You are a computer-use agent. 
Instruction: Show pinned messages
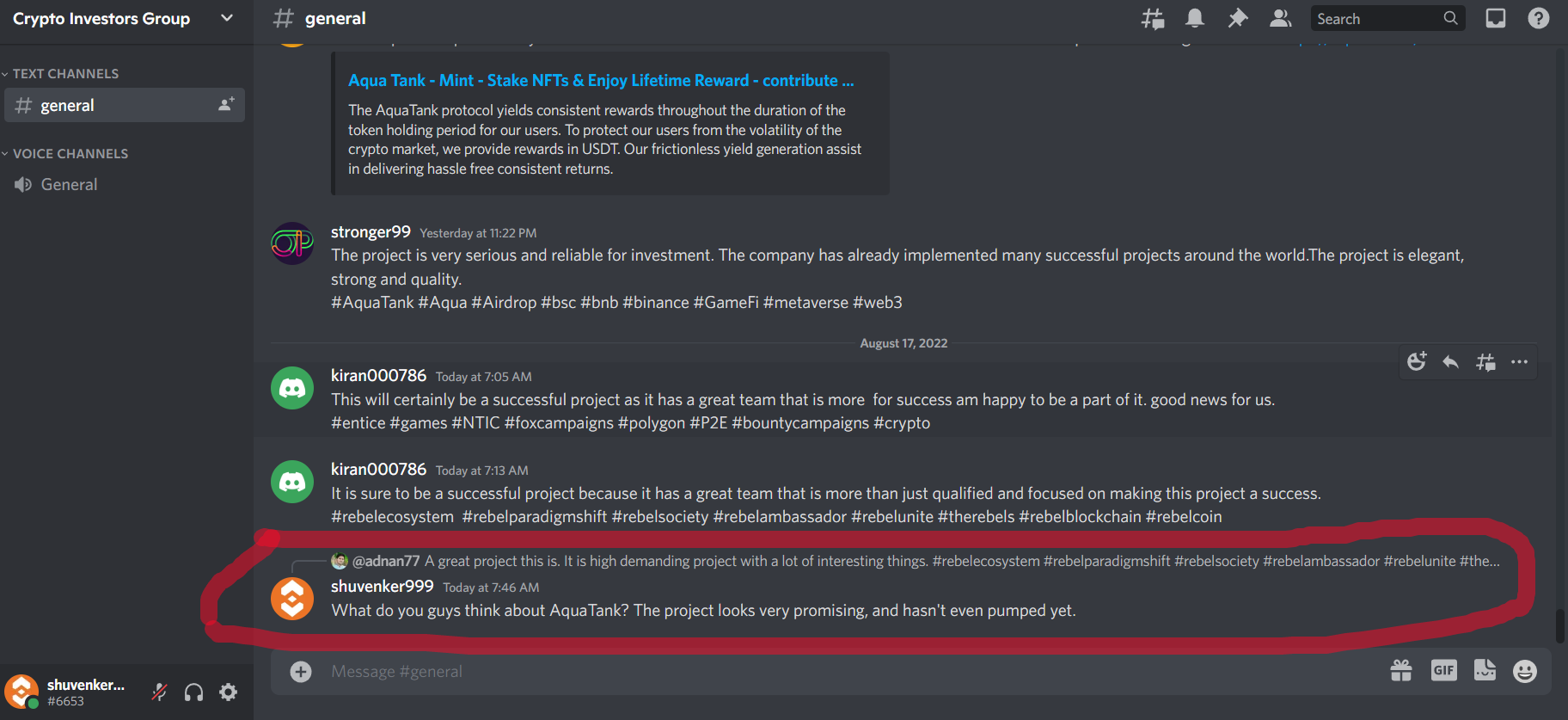[1237, 18]
